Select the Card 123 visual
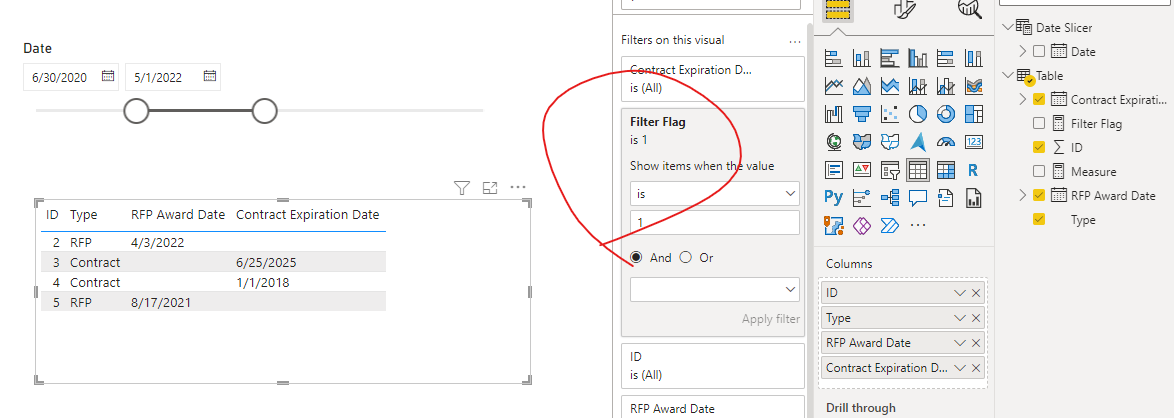 tap(973, 142)
